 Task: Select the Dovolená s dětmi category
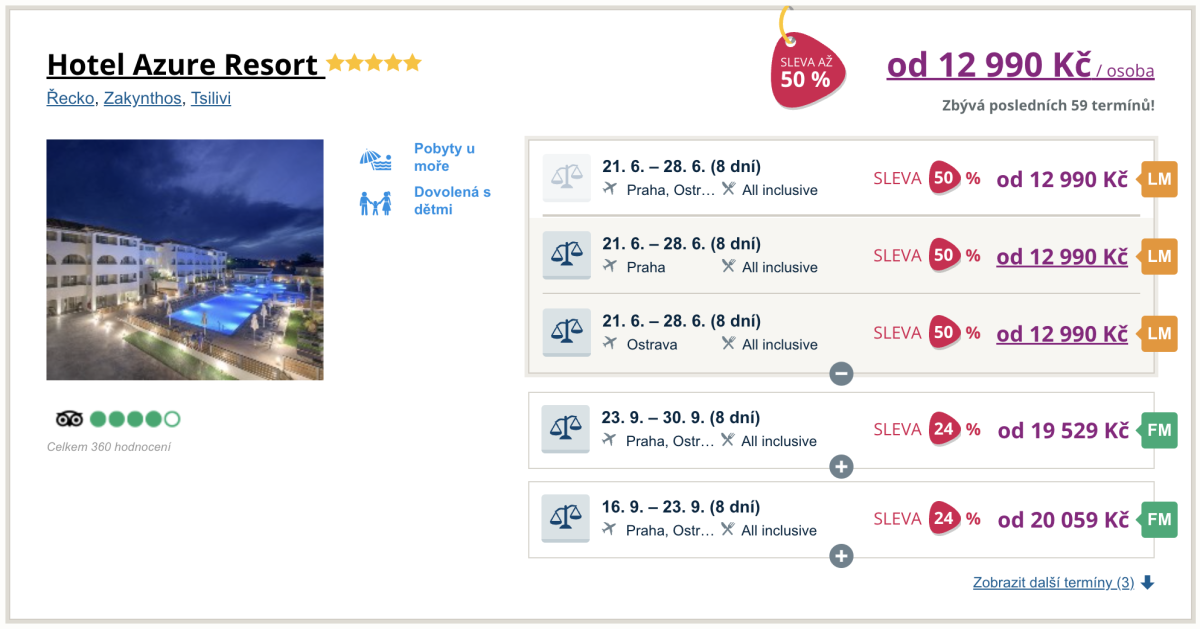coord(452,200)
